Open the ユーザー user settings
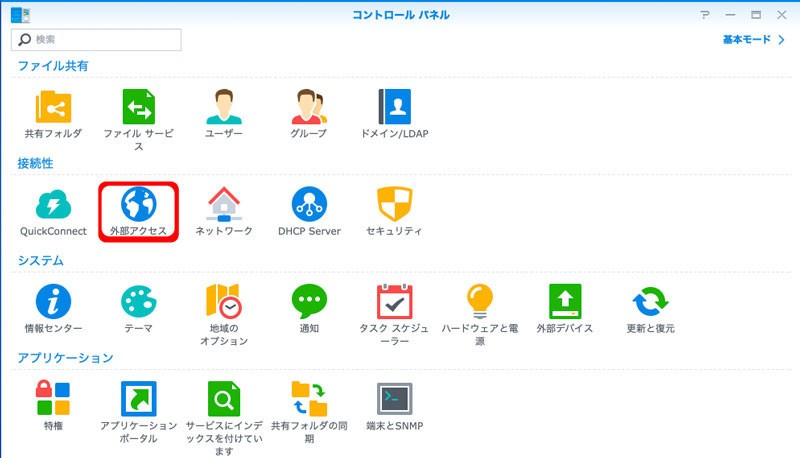800x458 pixels. point(223,107)
